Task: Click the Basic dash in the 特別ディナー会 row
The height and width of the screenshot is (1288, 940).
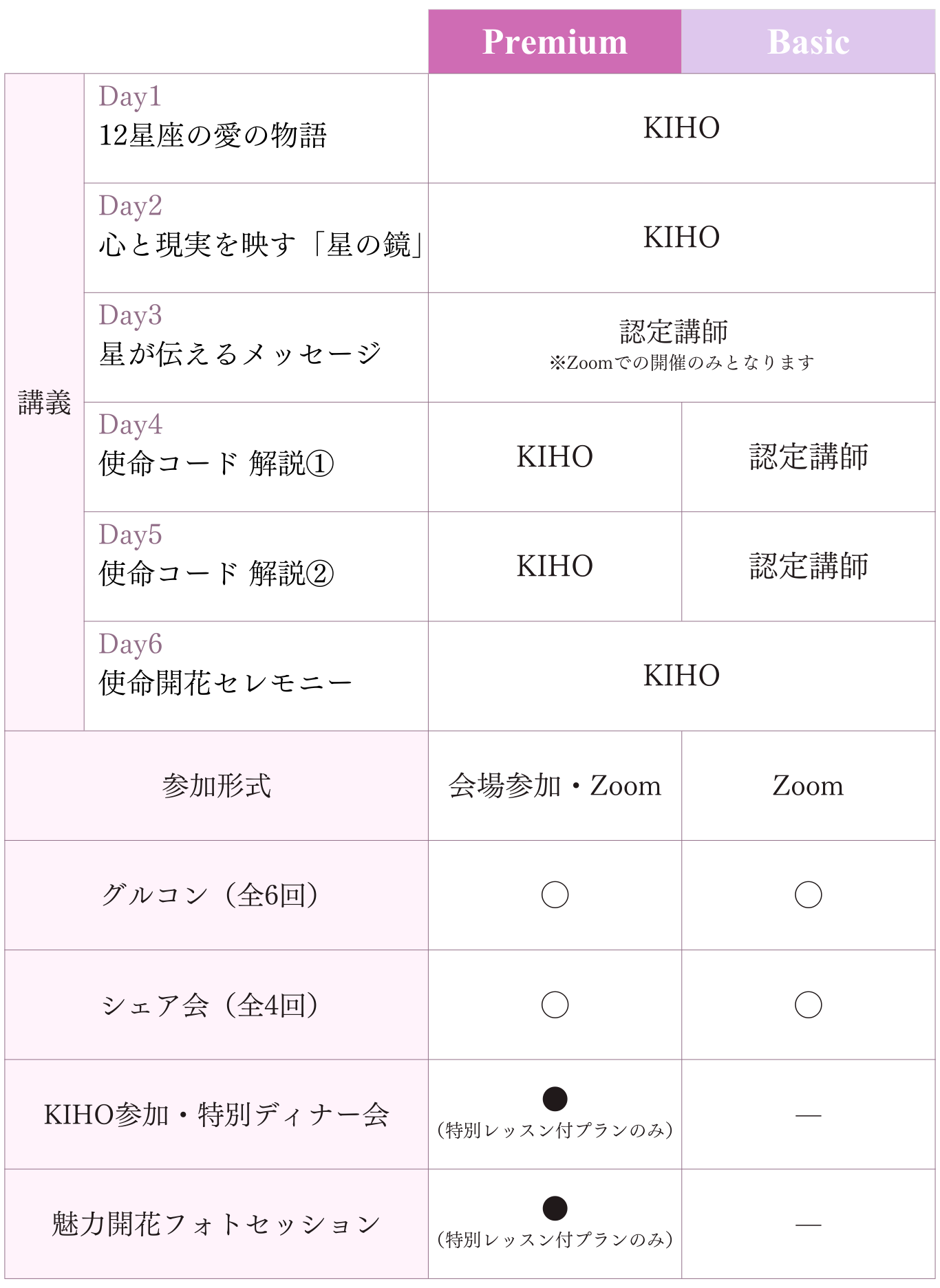Action: 808,1115
